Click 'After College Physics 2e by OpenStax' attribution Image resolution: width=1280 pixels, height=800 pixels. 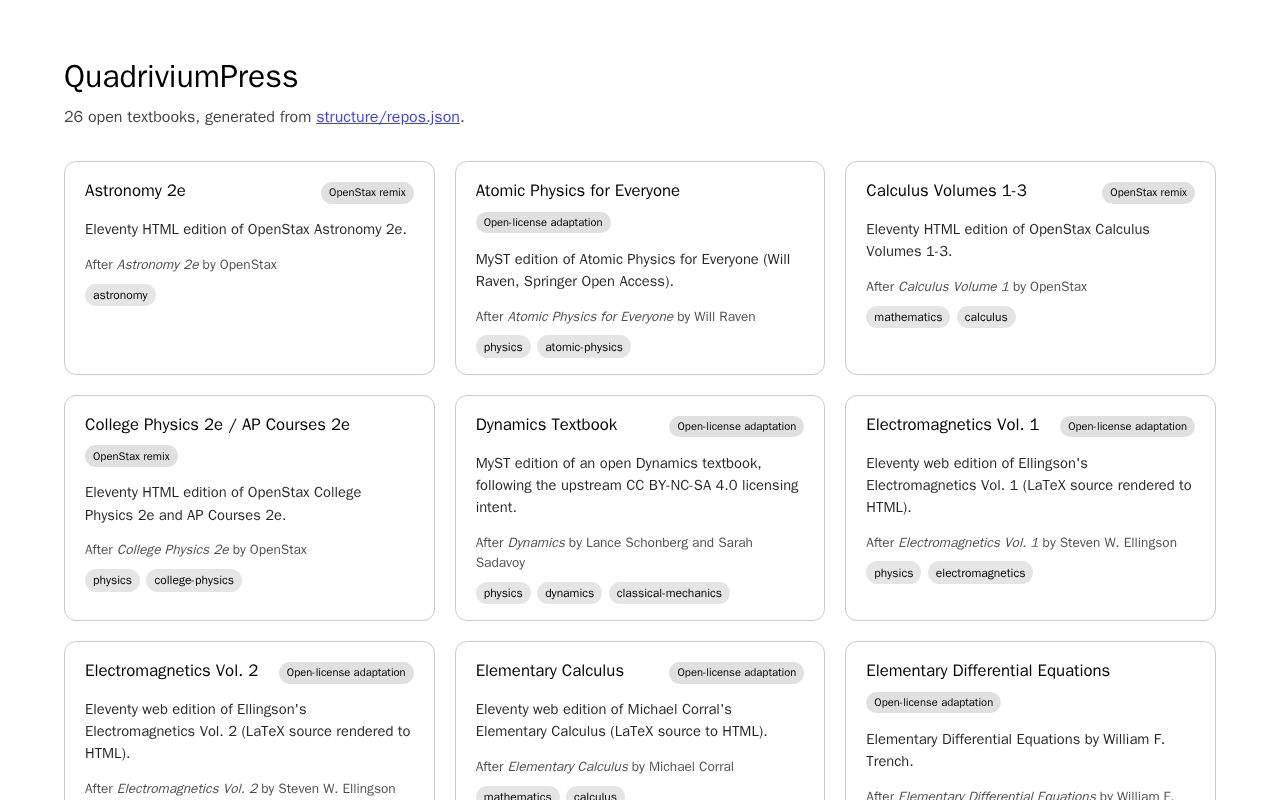point(196,550)
